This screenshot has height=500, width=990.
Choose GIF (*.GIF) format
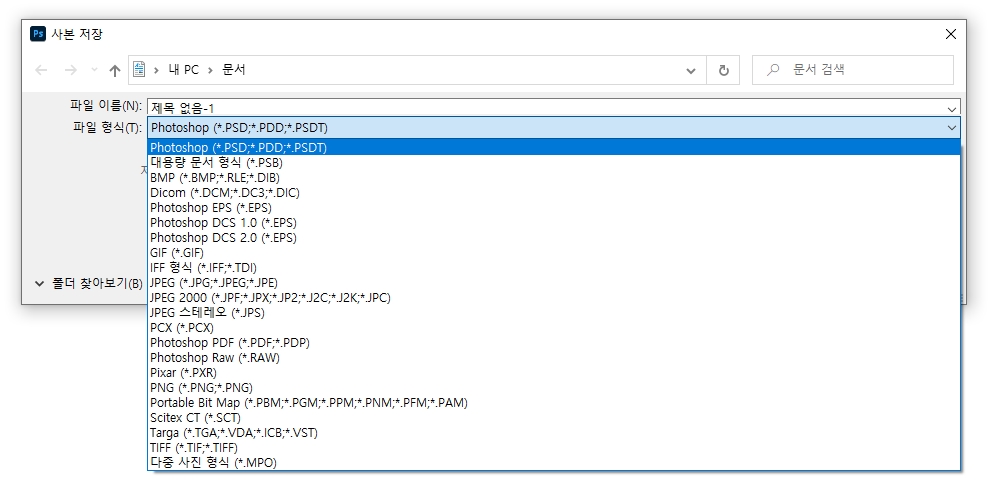554,253
